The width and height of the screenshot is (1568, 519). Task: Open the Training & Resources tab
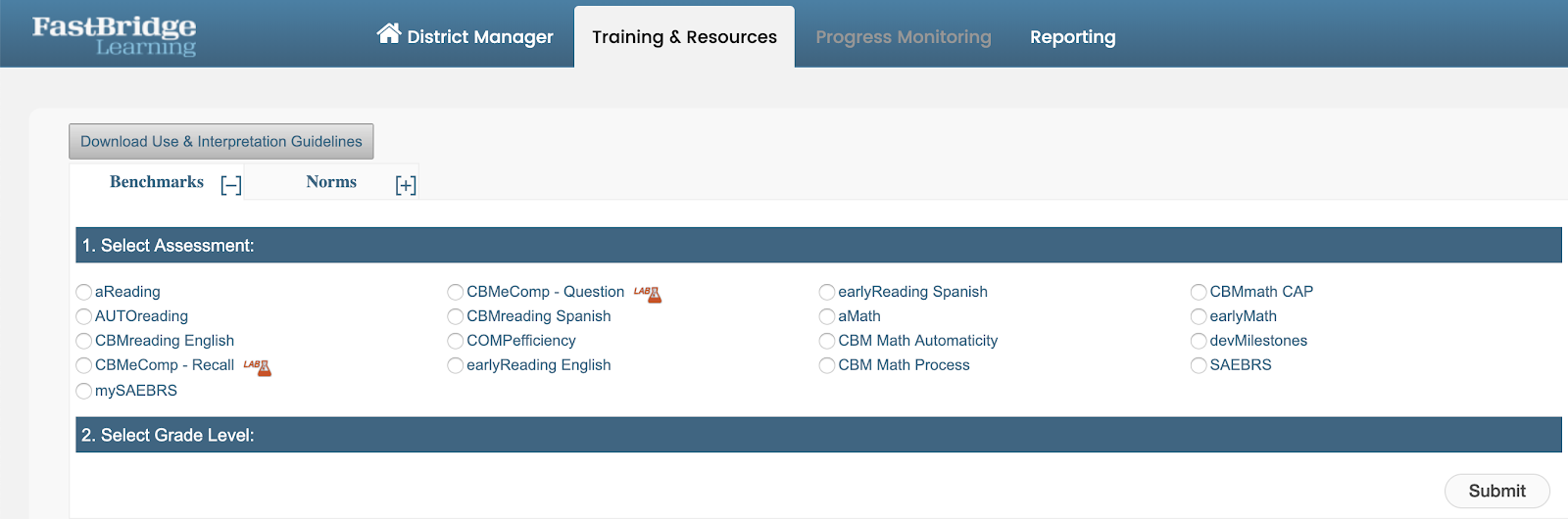point(684,36)
